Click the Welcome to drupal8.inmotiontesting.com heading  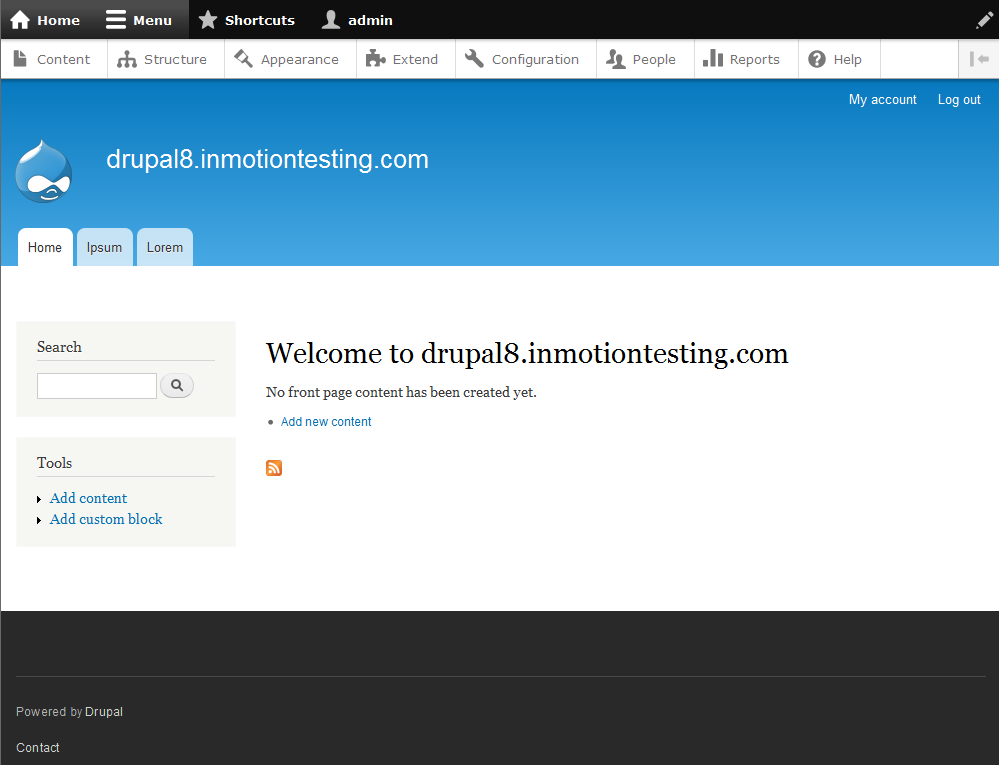click(527, 354)
